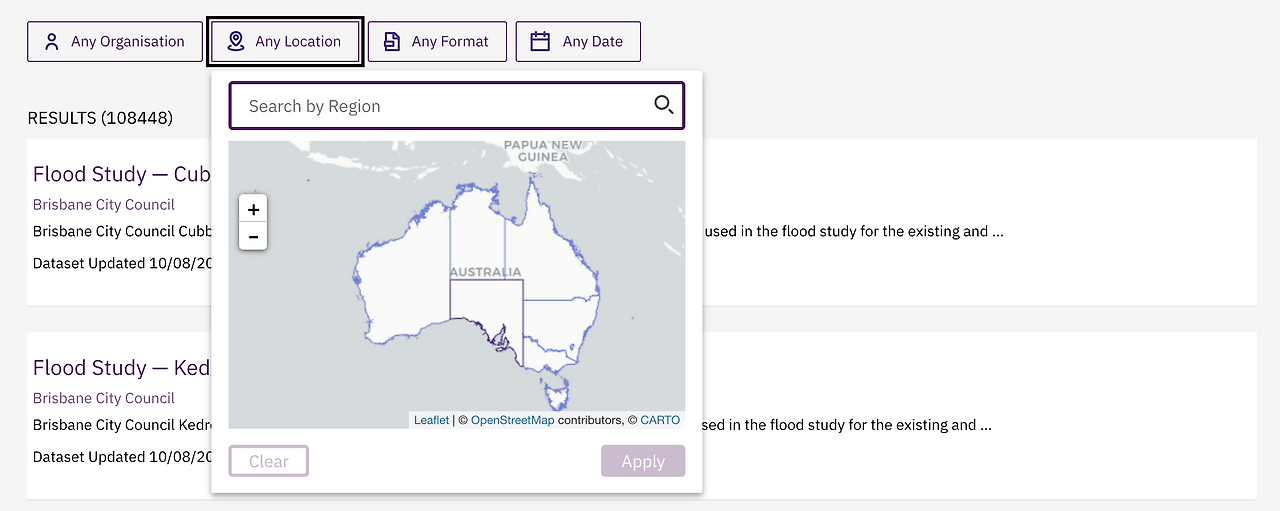Click the person icon on Any Organisation
This screenshot has width=1280, height=511.
click(53, 42)
